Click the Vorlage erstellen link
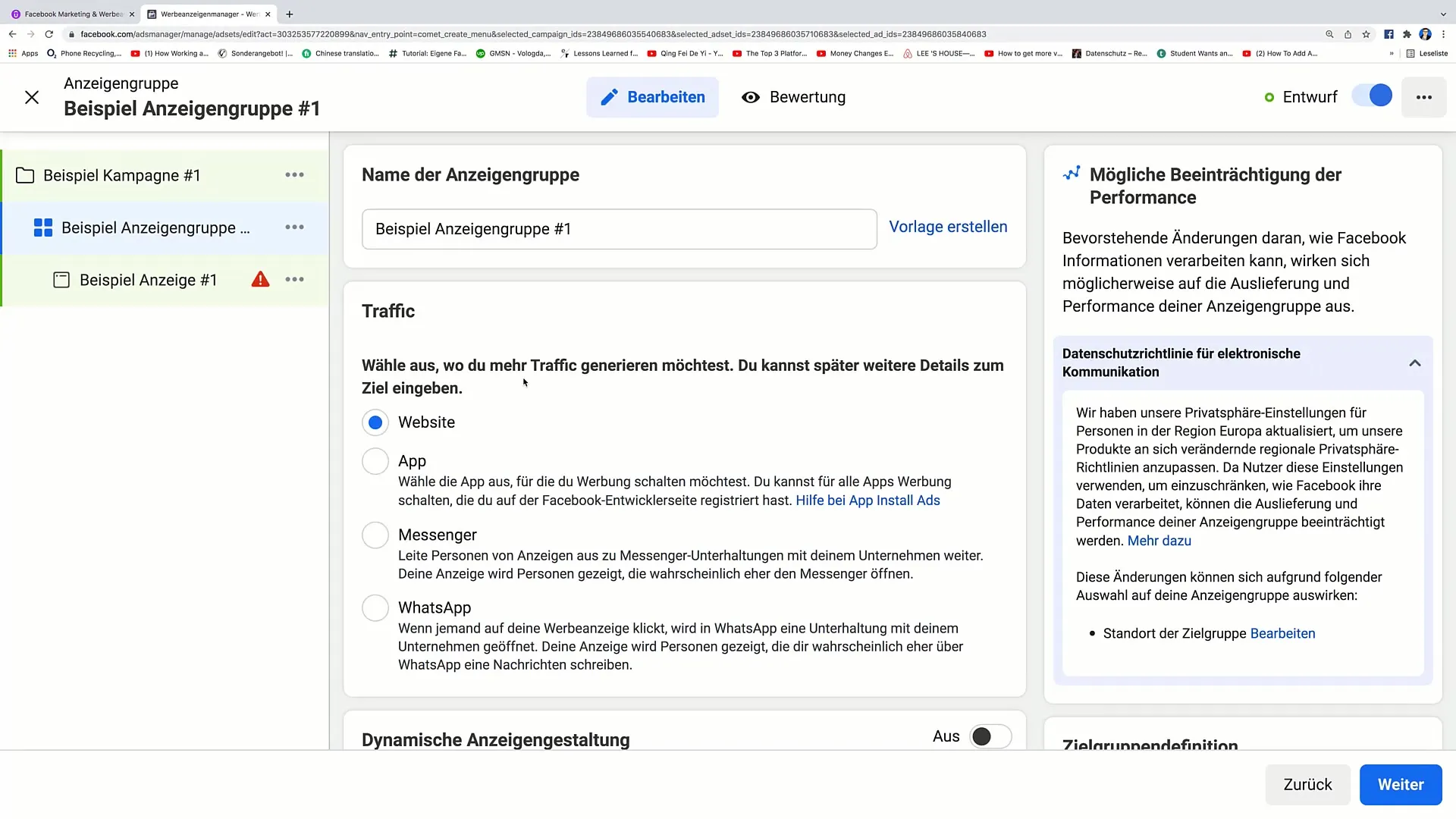The image size is (1456, 819). 948,226
